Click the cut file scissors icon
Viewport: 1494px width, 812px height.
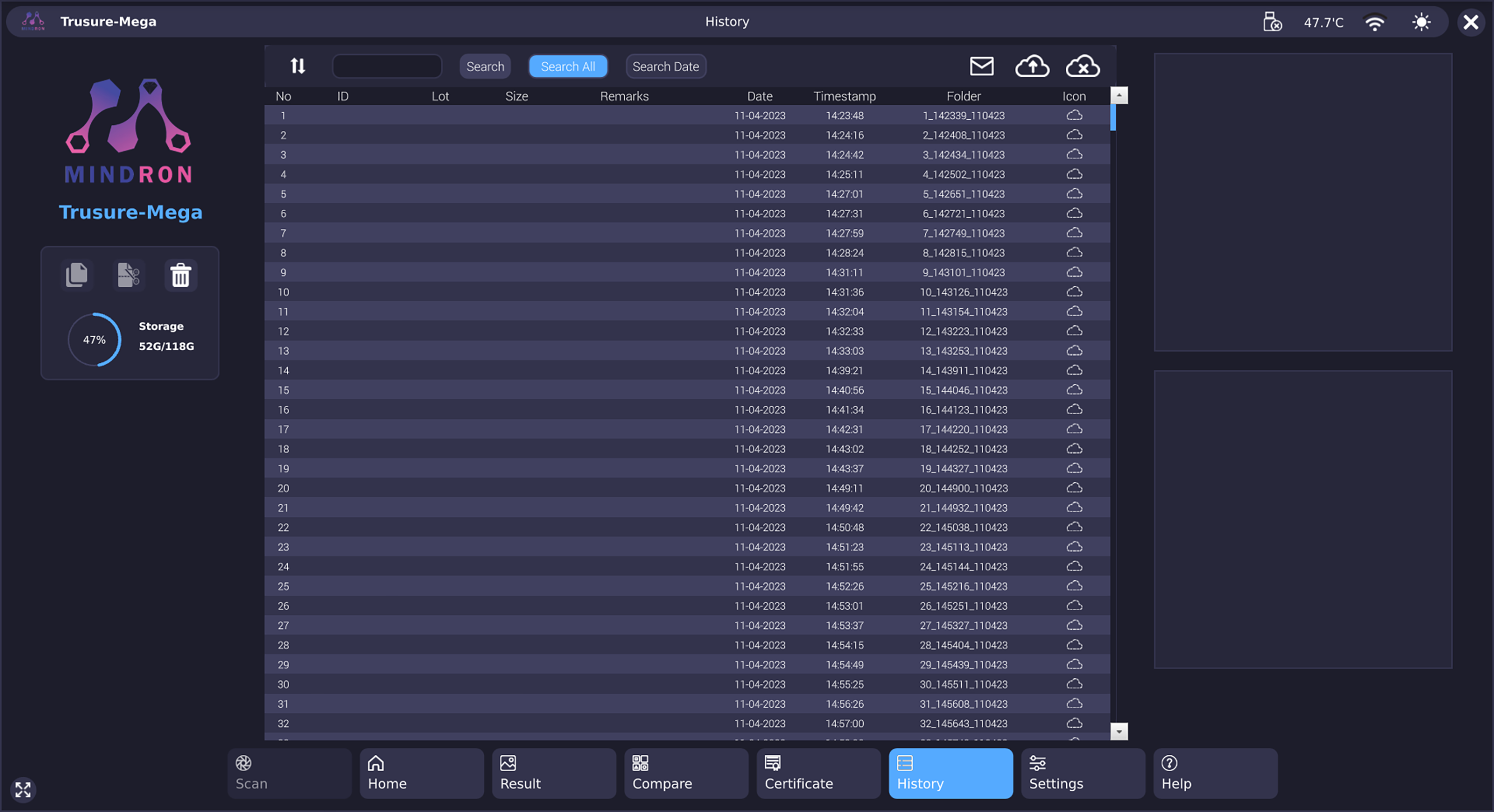coord(128,275)
